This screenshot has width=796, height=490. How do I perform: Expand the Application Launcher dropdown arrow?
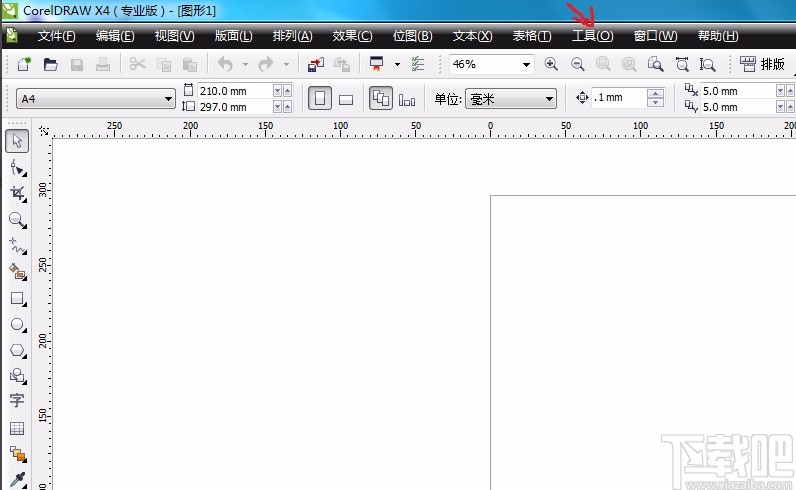(x=397, y=64)
